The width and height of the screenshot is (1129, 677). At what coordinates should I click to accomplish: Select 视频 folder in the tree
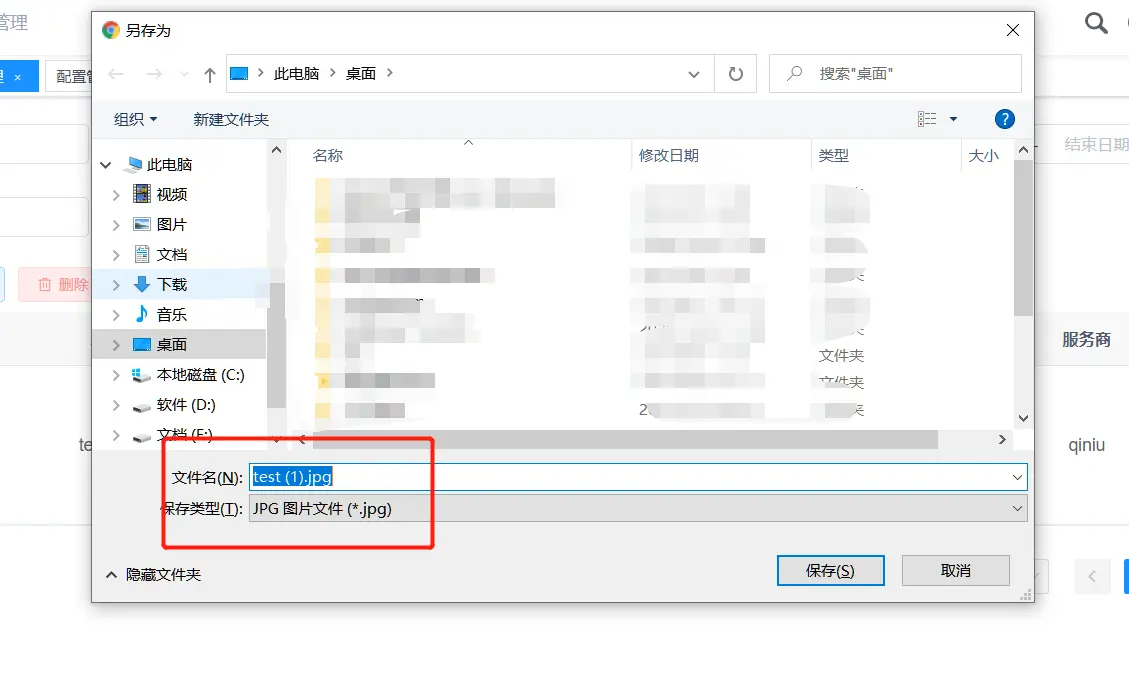click(x=171, y=194)
